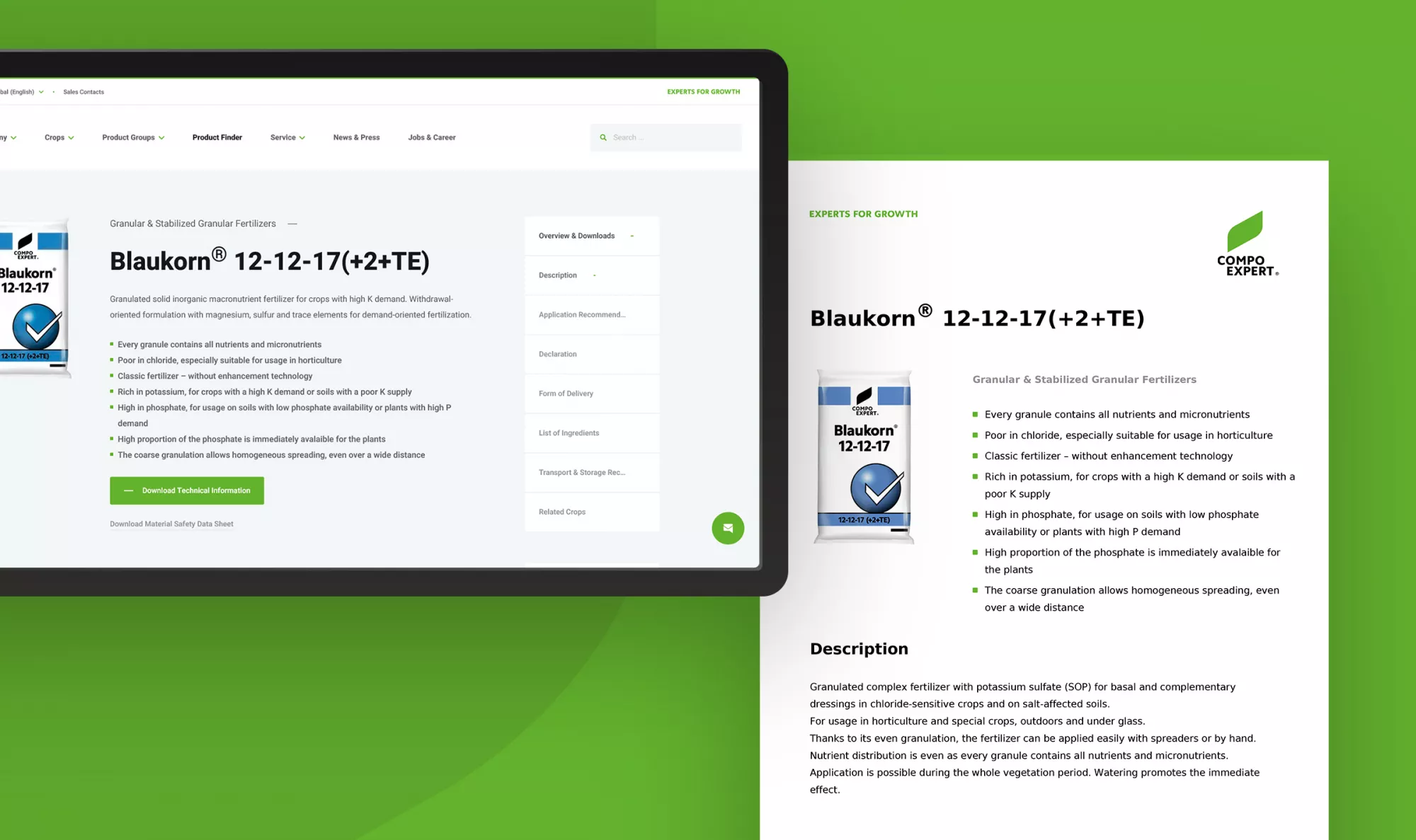Expand the Application Recommendations section
Viewport: 1416px width, 840px height.
pos(582,314)
